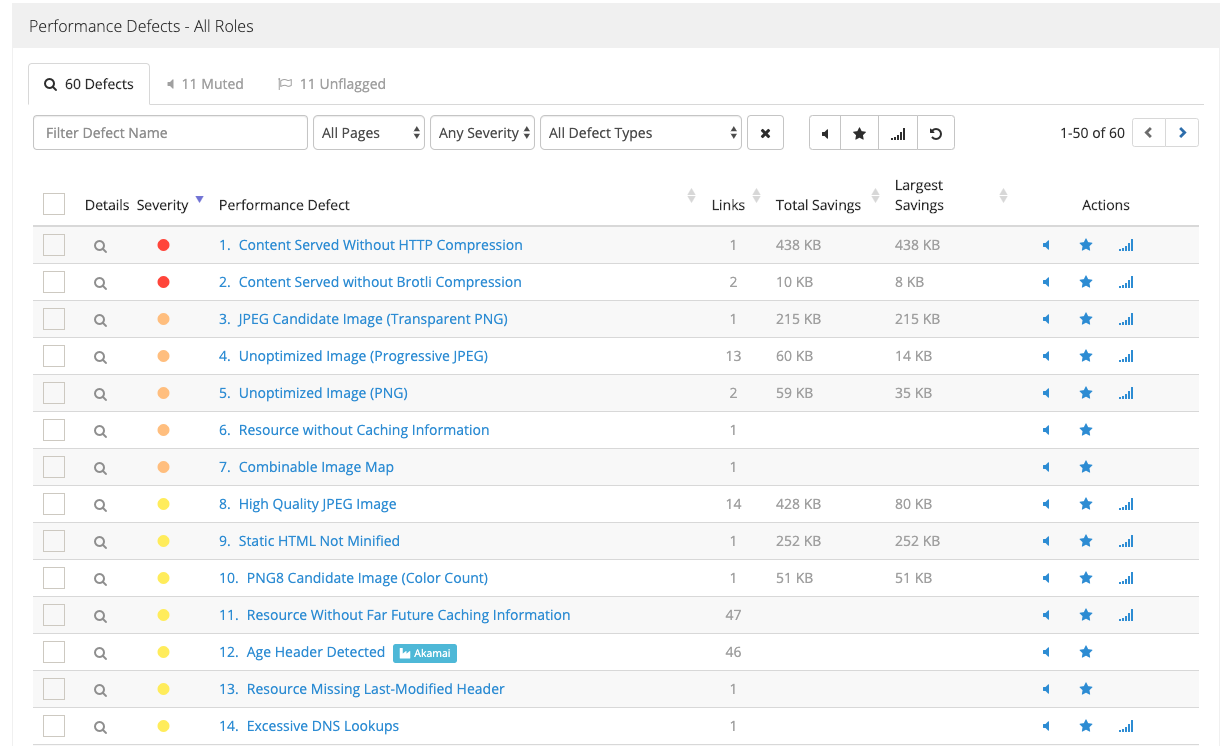Star the Age Header Detected defect
The height and width of the screenshot is (746, 1222).
pyautogui.click(x=1086, y=652)
